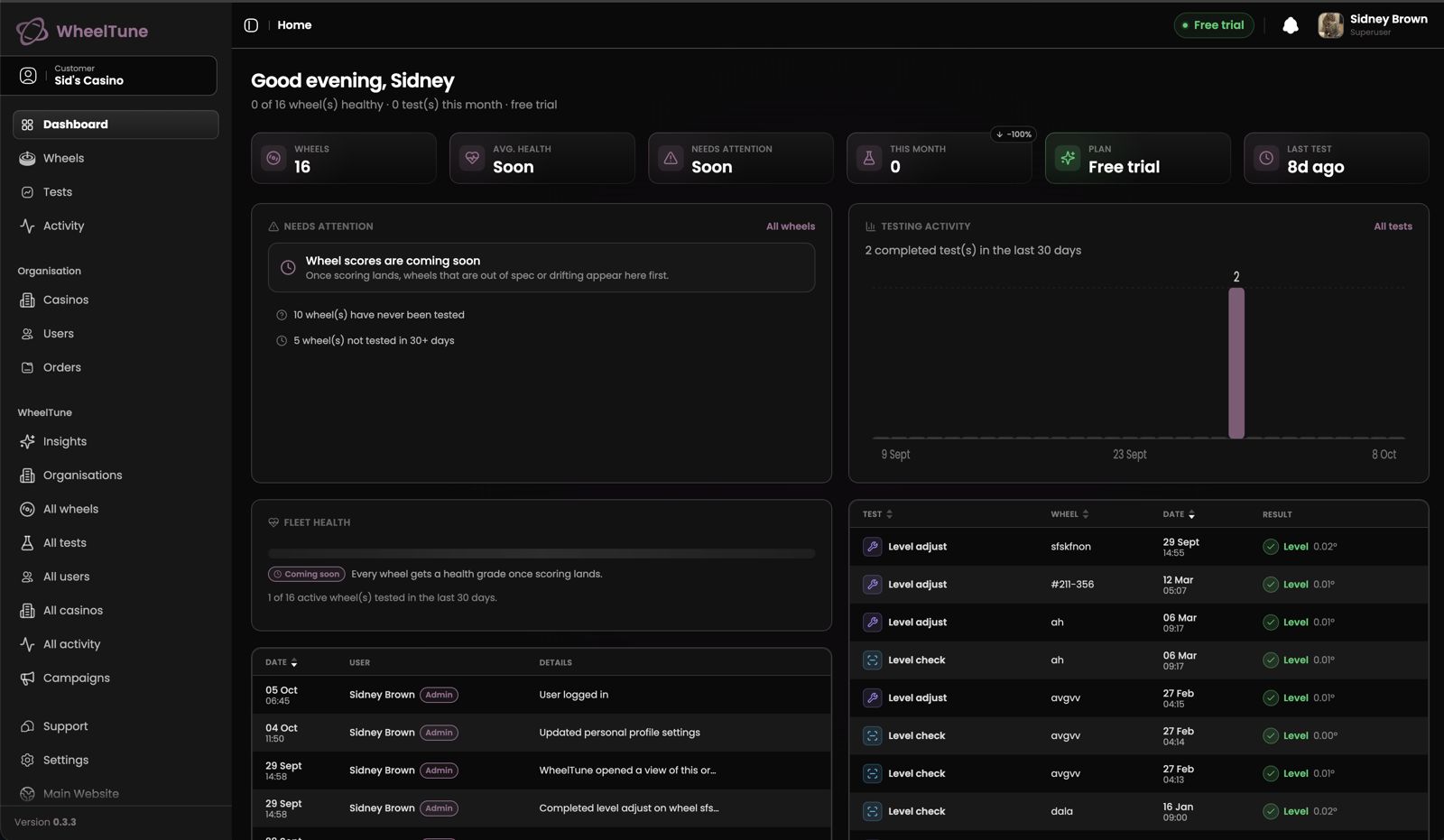Click the Settings gear icon
The height and width of the screenshot is (840, 1444).
pyautogui.click(x=27, y=760)
